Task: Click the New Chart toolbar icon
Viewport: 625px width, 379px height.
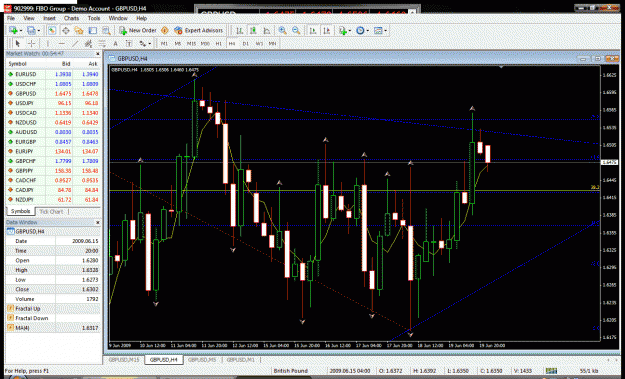Action: [x=13, y=30]
